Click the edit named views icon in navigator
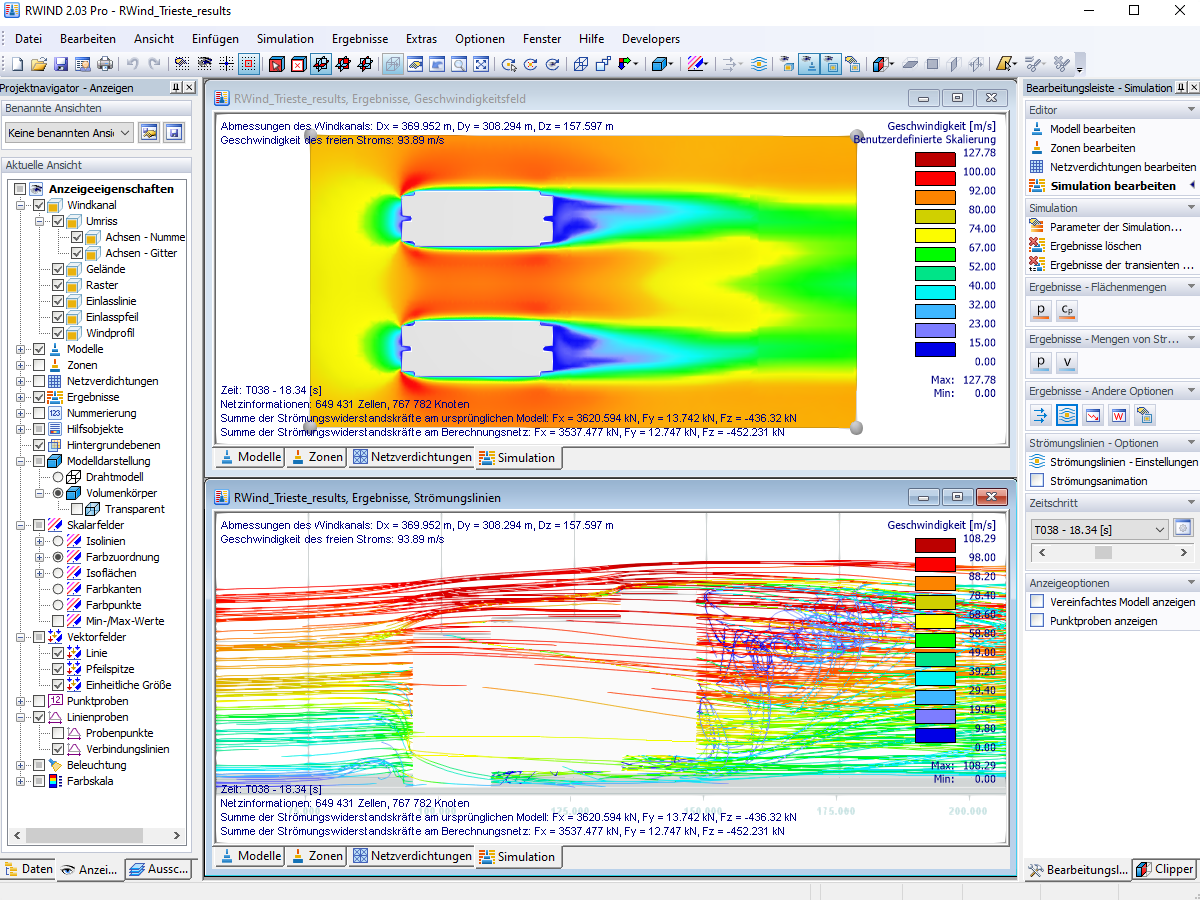The image size is (1200, 900). [x=148, y=132]
